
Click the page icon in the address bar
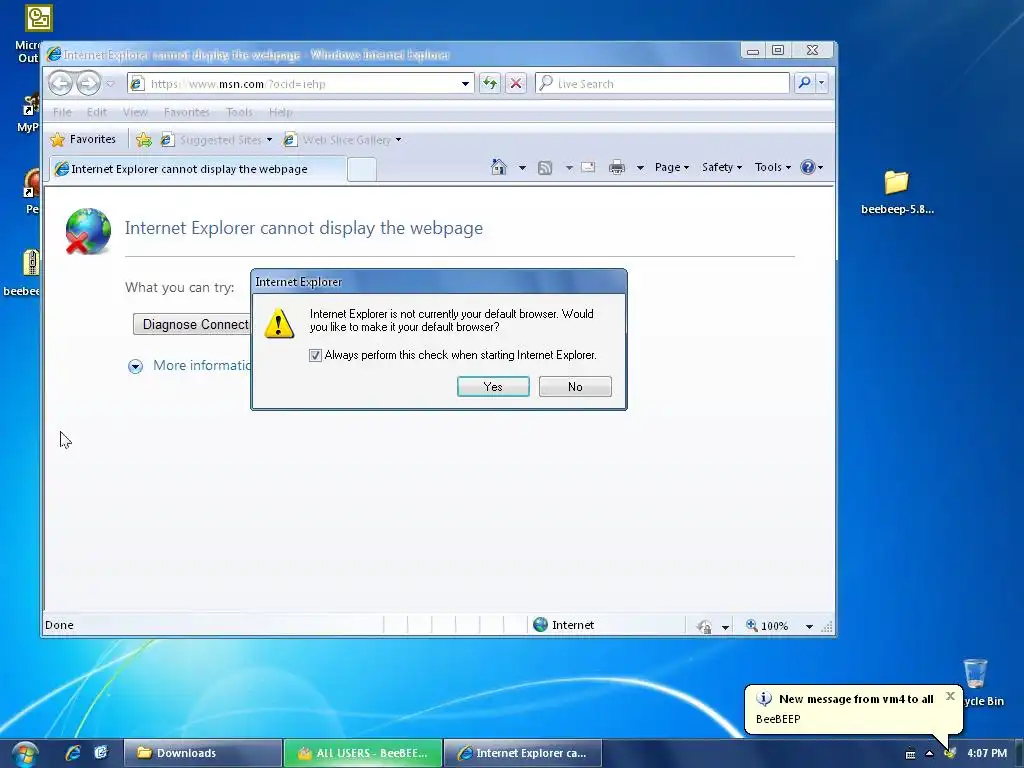(x=136, y=84)
